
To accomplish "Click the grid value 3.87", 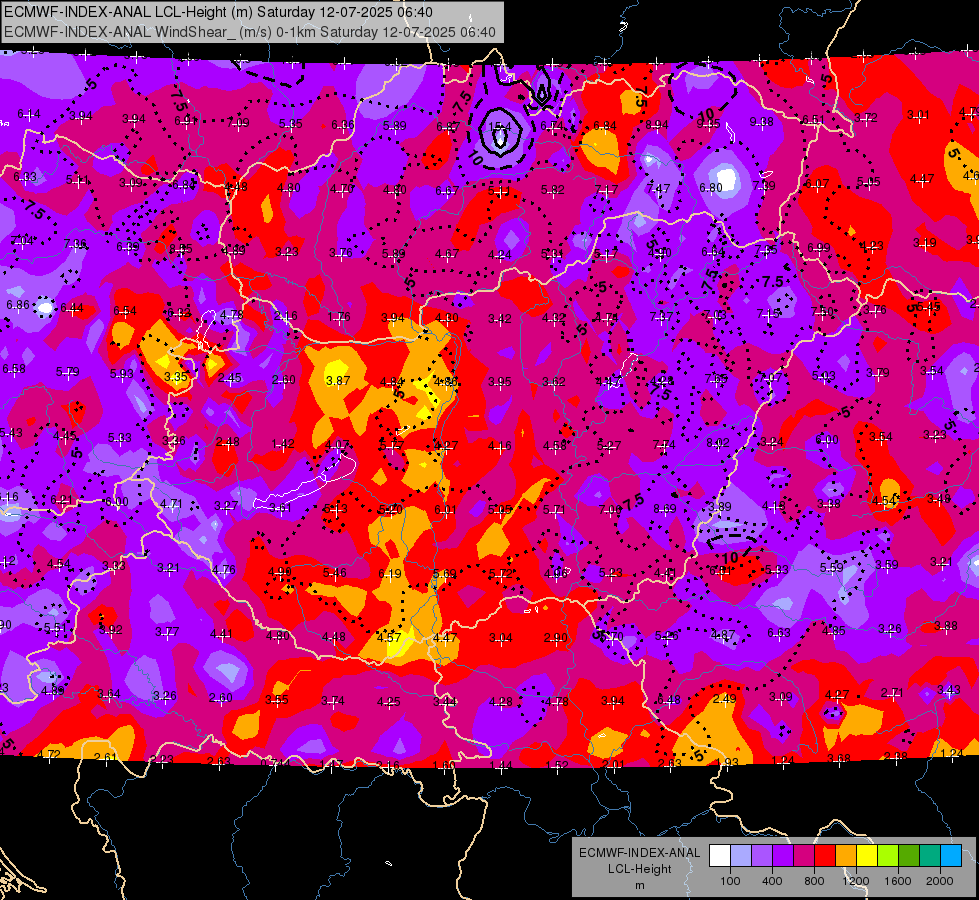I will [x=338, y=380].
